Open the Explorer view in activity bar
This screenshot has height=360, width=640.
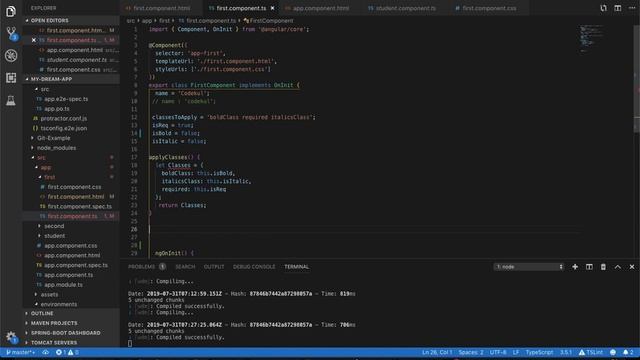tap(11, 11)
